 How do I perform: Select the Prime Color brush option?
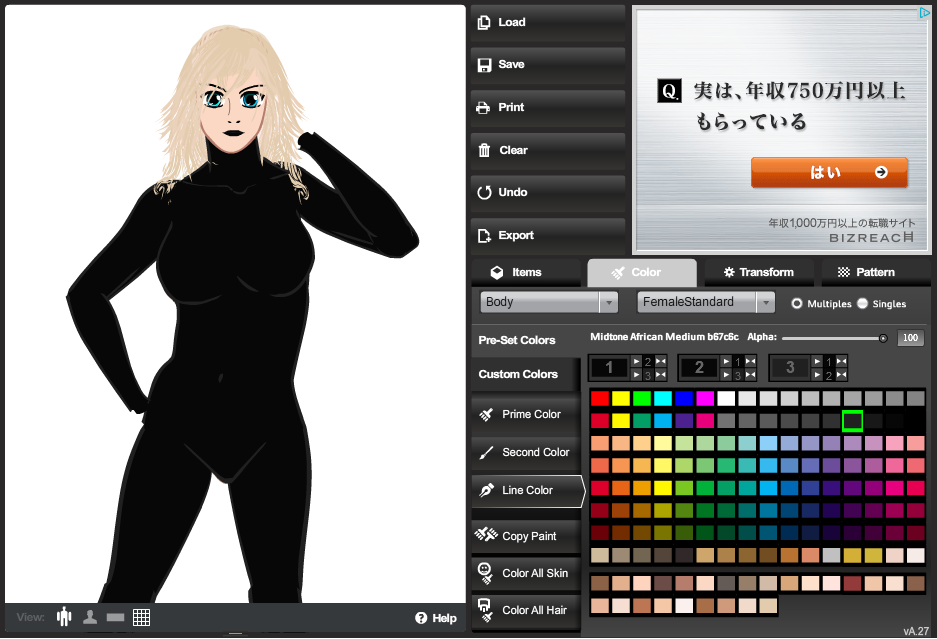point(526,414)
